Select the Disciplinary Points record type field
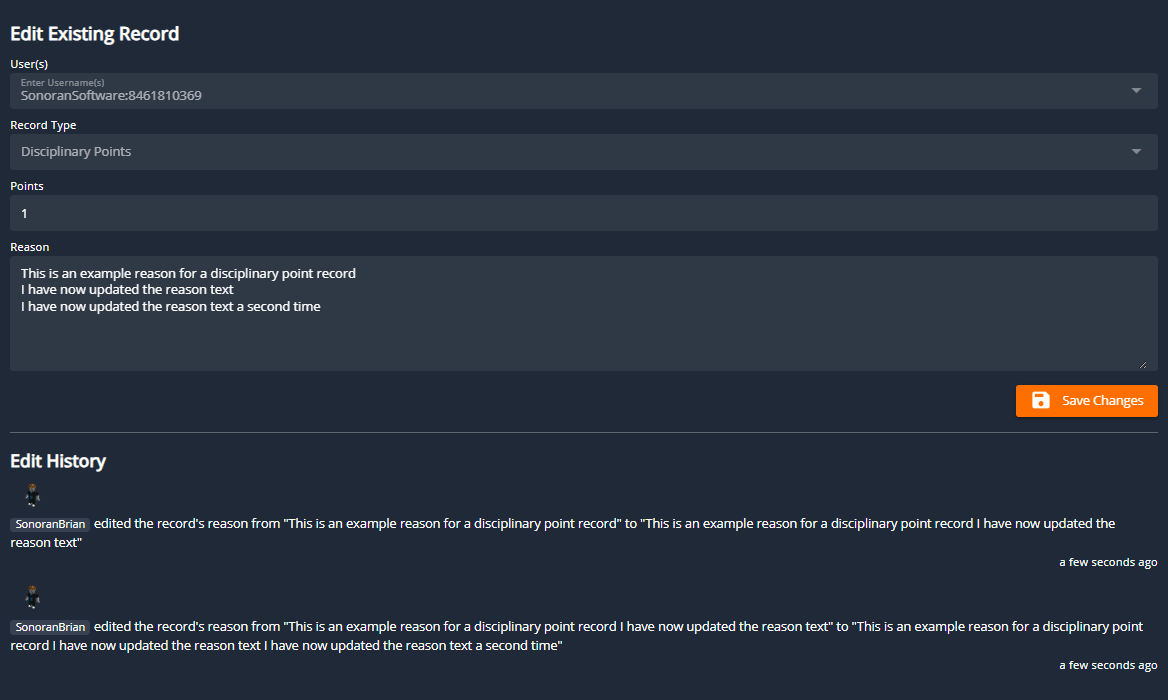The width and height of the screenshot is (1168, 700). tap(560, 152)
